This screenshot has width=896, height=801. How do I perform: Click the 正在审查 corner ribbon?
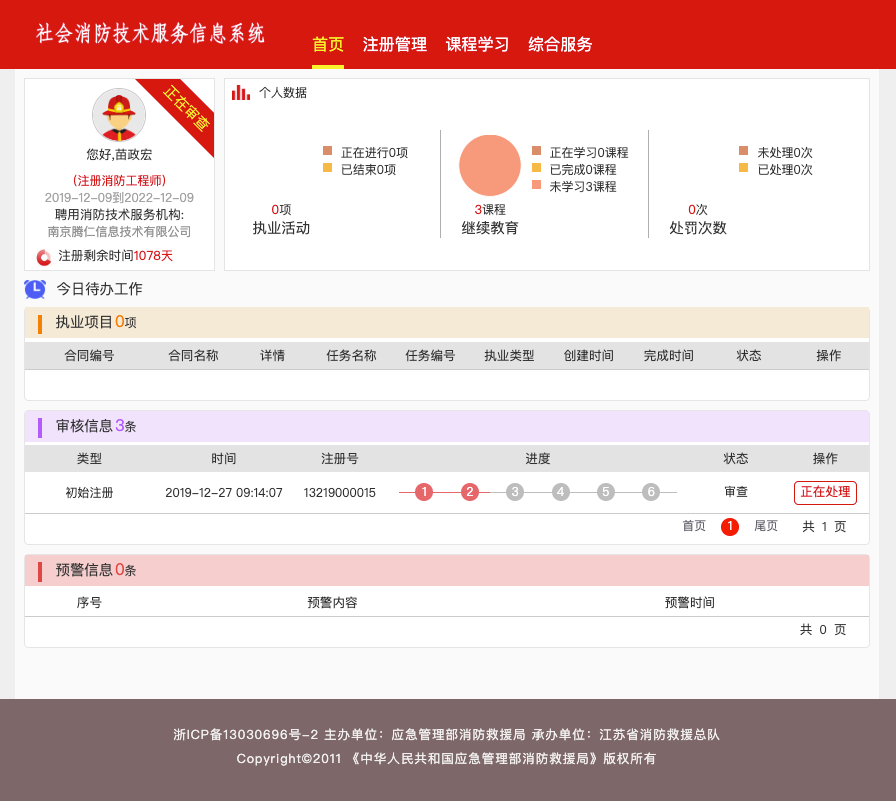coord(184,109)
